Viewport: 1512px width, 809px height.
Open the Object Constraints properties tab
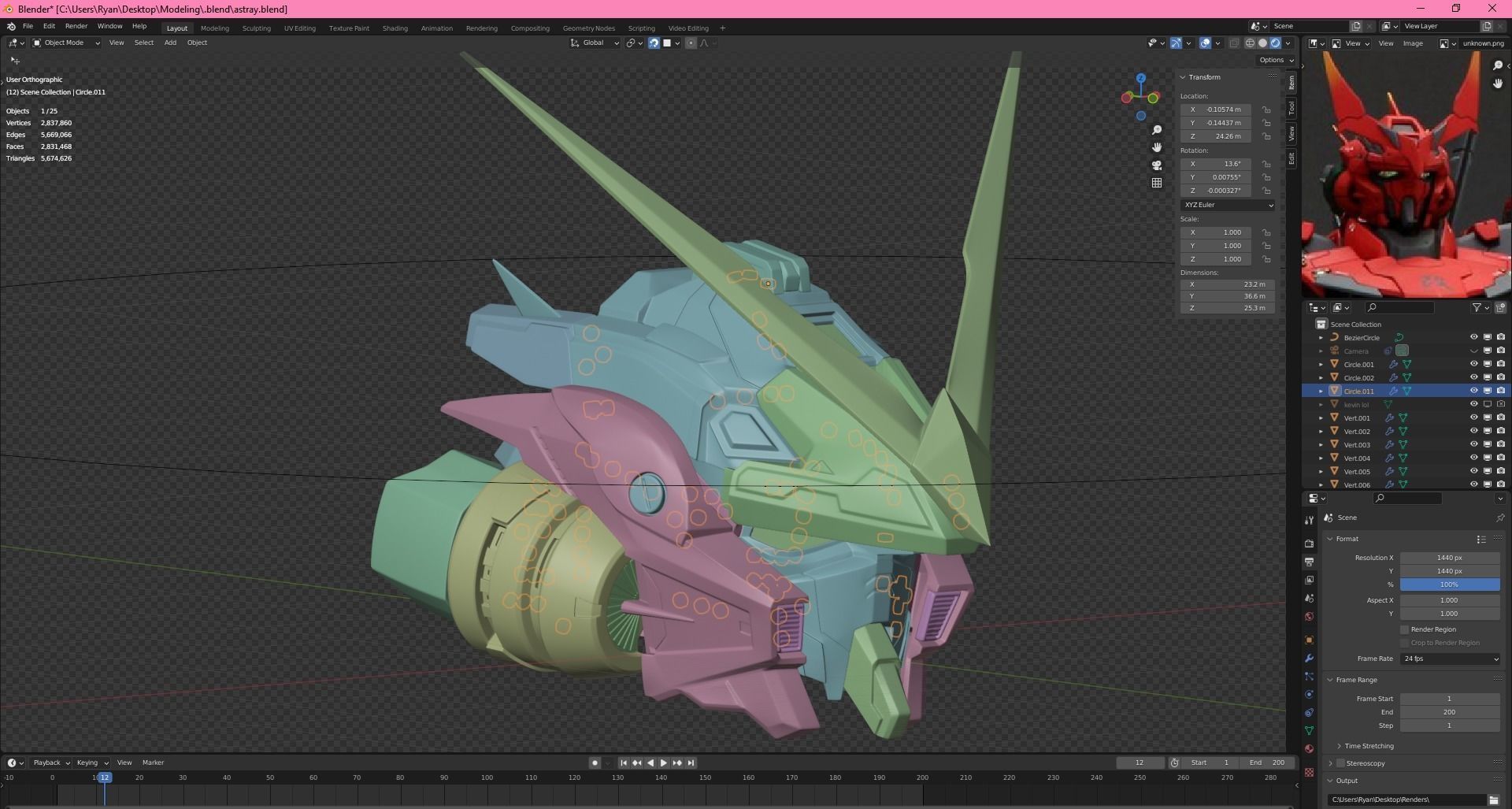1309,712
